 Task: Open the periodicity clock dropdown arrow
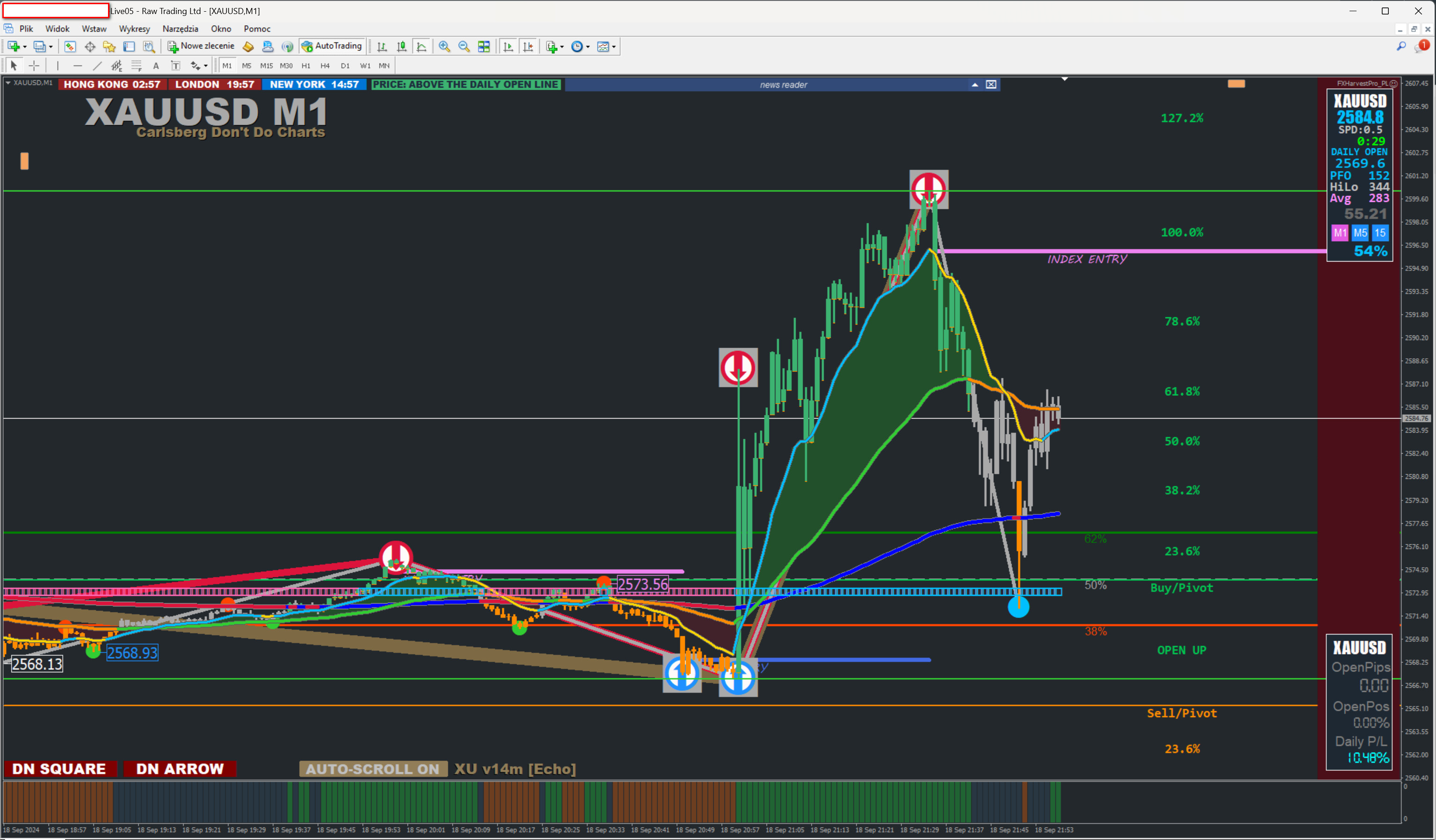tap(588, 47)
